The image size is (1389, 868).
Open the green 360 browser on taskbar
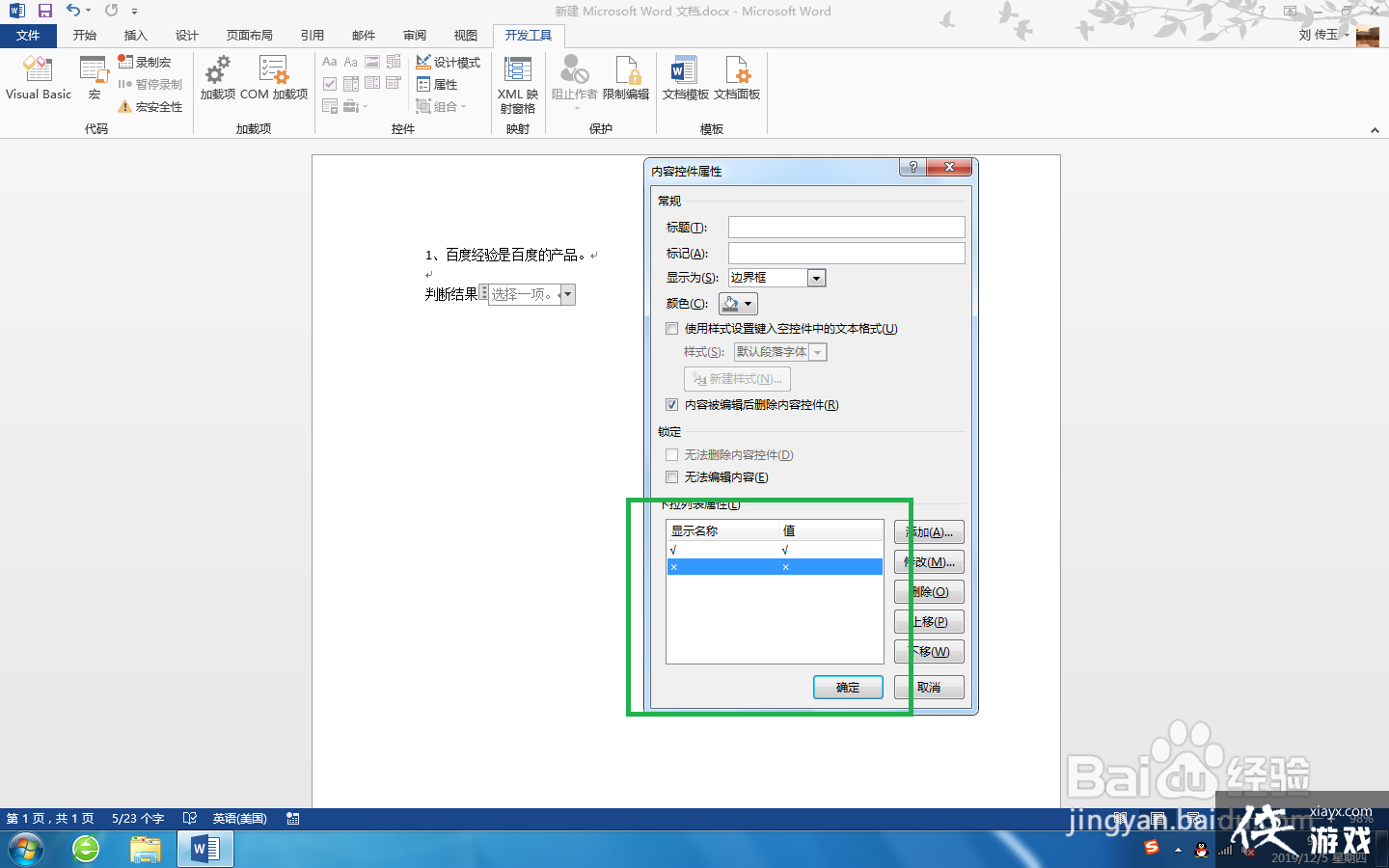point(86,850)
